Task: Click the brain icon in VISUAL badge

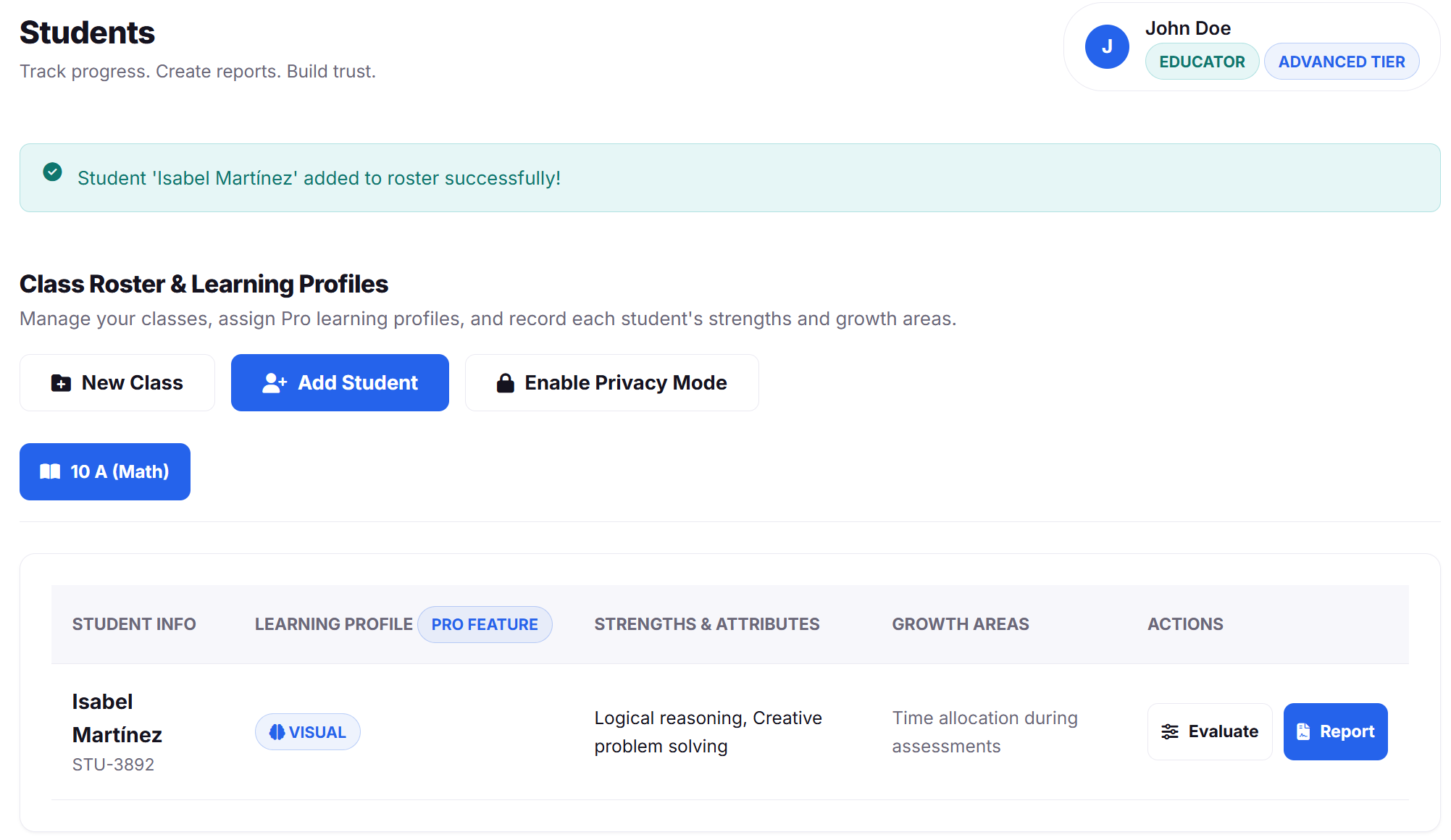Action: point(277,732)
